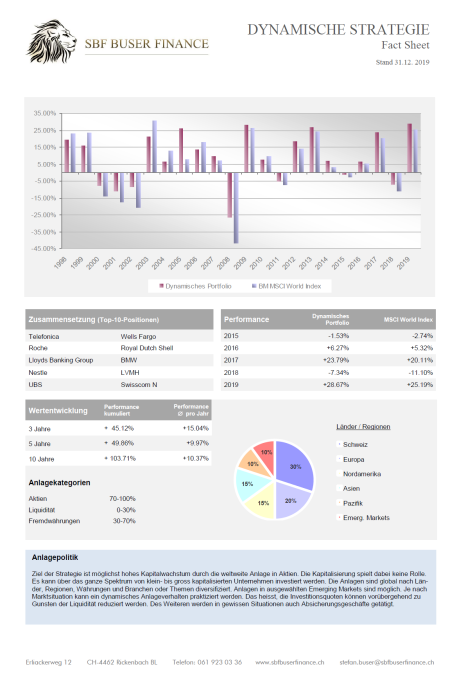Click the Dynamisches Portfolio legend color marker
The width and height of the screenshot is (466, 686).
[161, 286]
